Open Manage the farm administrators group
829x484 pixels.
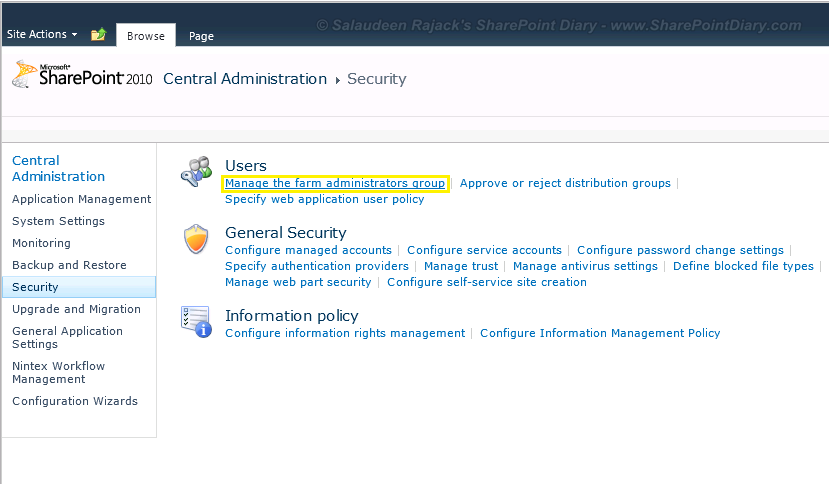pos(335,184)
